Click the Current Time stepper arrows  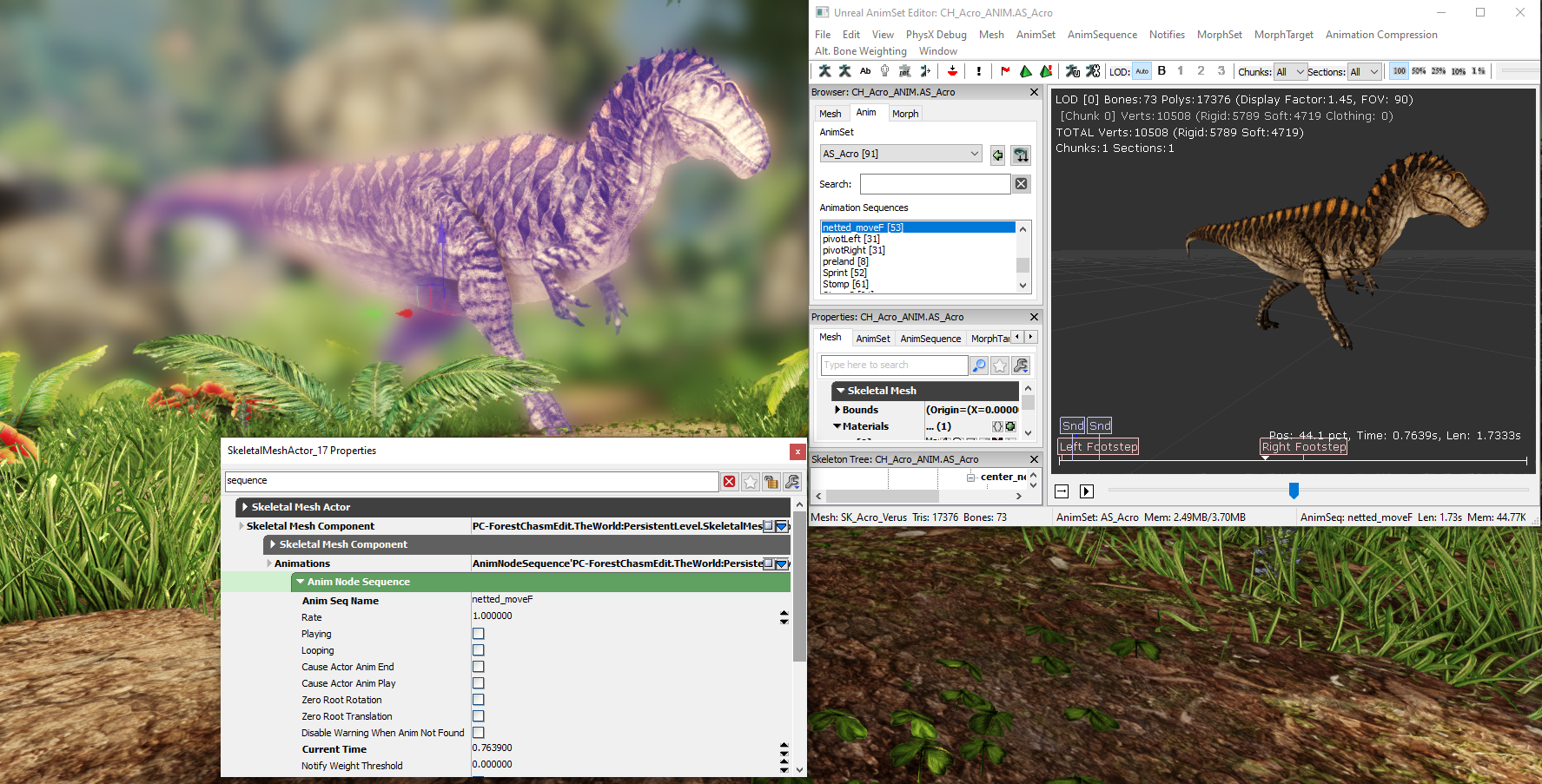click(784, 749)
